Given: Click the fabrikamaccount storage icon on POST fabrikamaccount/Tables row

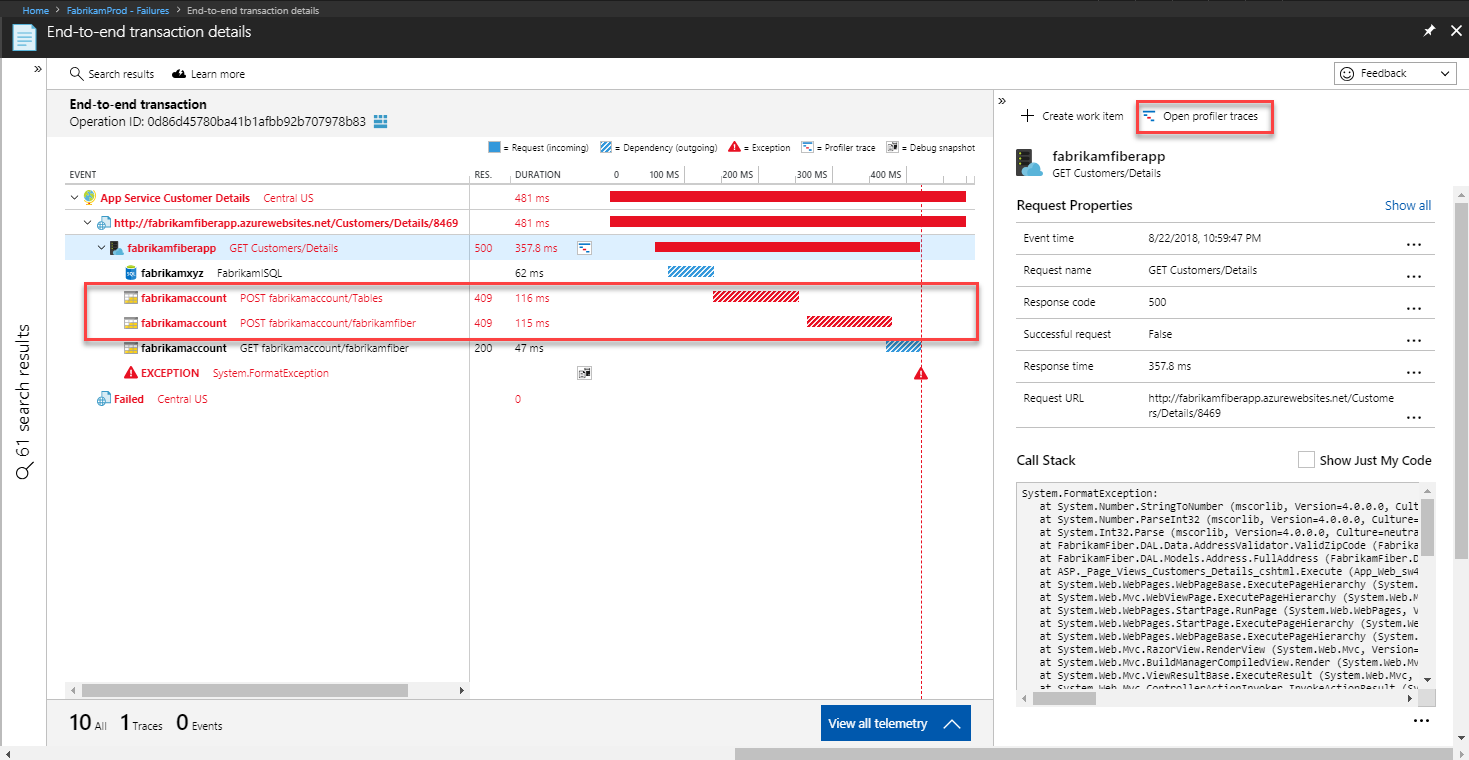Looking at the screenshot, I should [131, 297].
